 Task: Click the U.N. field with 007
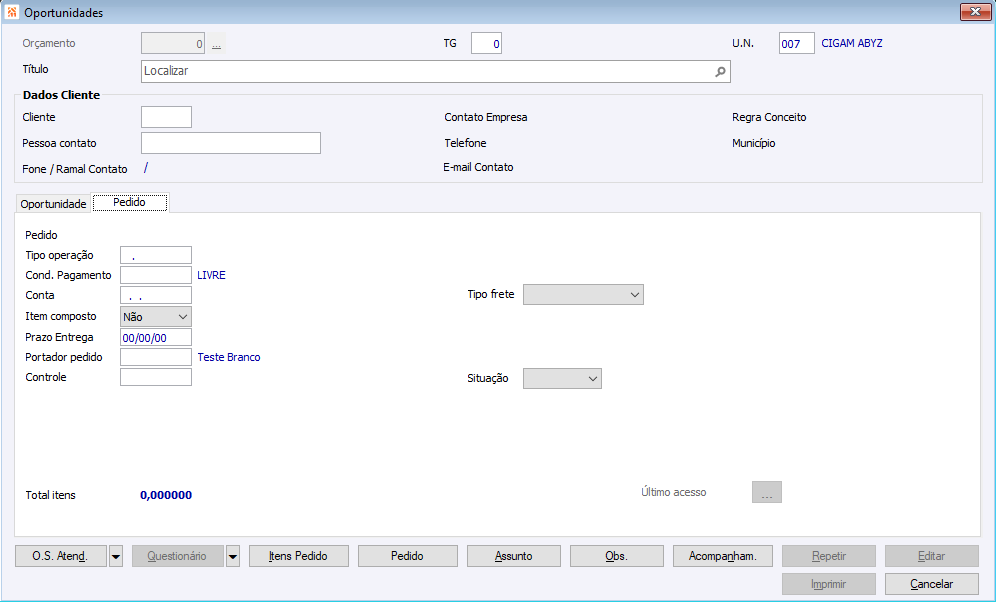coord(797,44)
